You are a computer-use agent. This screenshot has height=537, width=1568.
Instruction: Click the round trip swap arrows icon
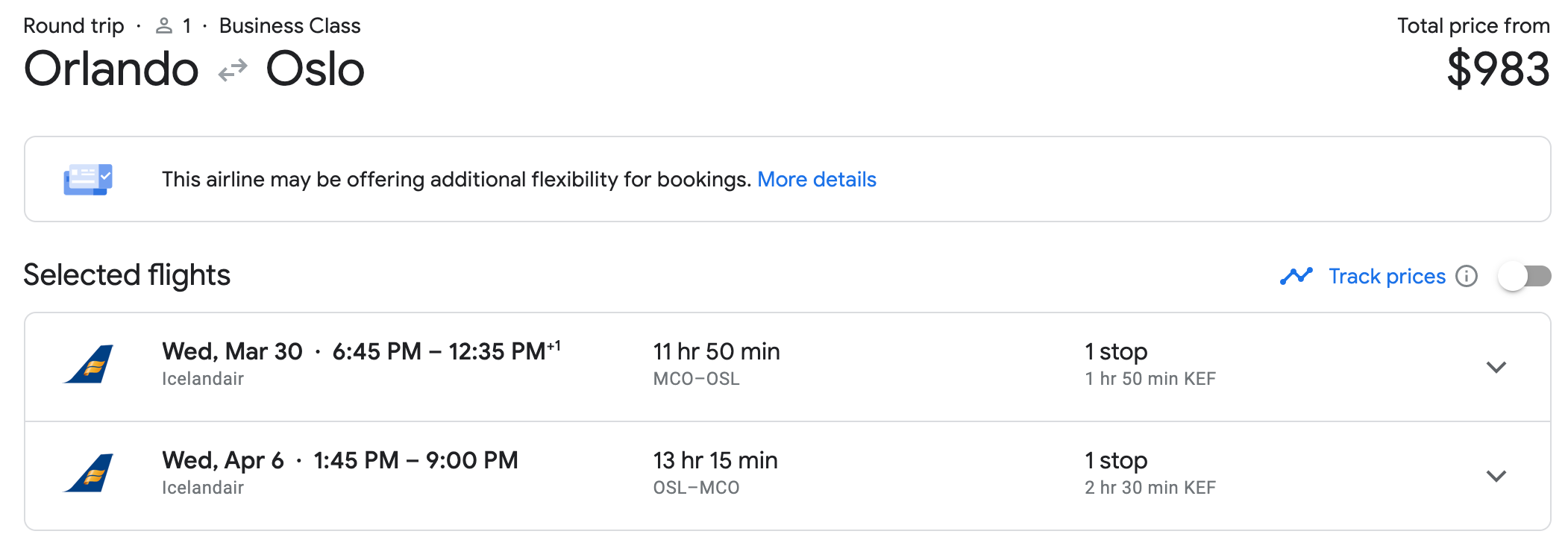pos(233,70)
